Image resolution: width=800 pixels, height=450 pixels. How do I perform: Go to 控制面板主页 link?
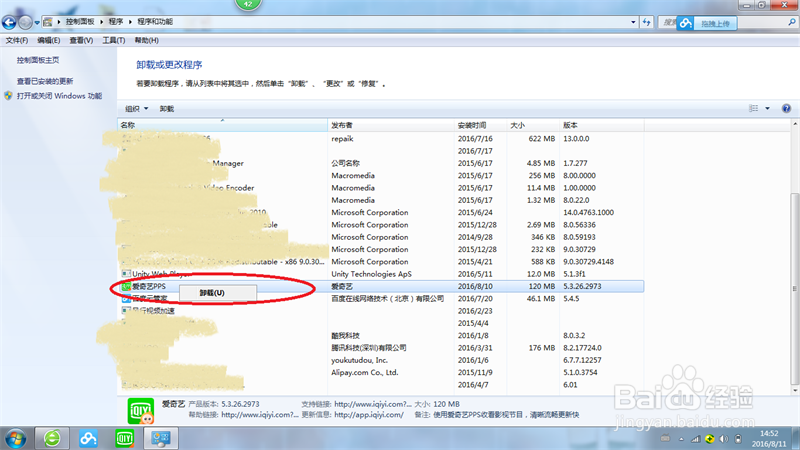(x=38, y=60)
